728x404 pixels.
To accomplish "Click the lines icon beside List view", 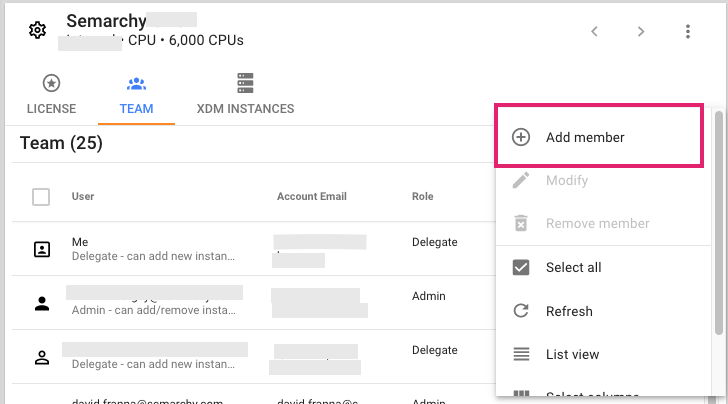I will click(x=521, y=354).
